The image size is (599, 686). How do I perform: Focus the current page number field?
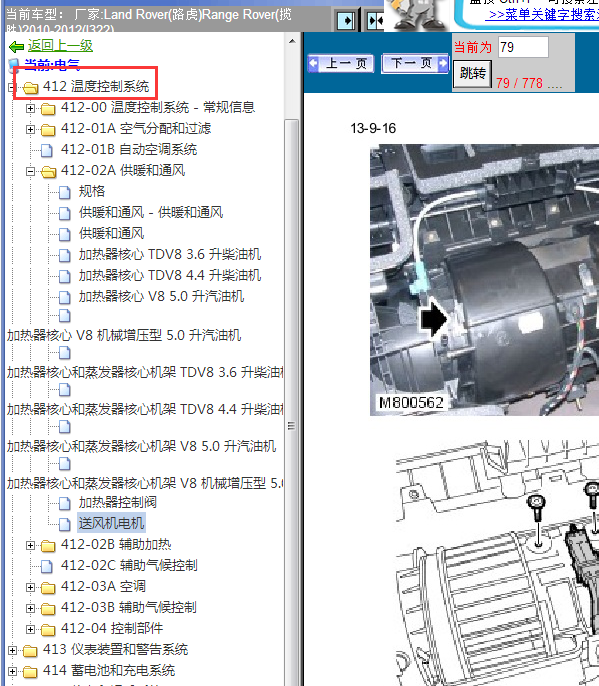[523, 47]
